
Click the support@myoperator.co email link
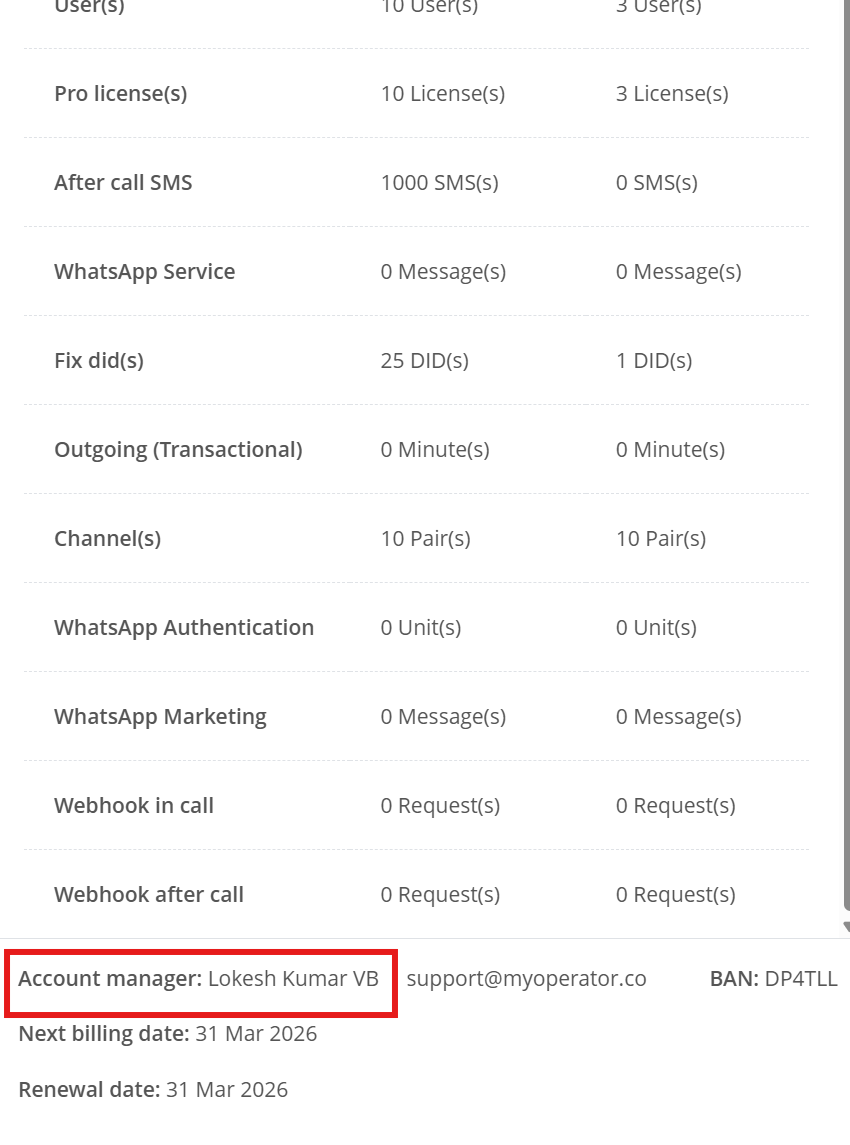click(526, 978)
